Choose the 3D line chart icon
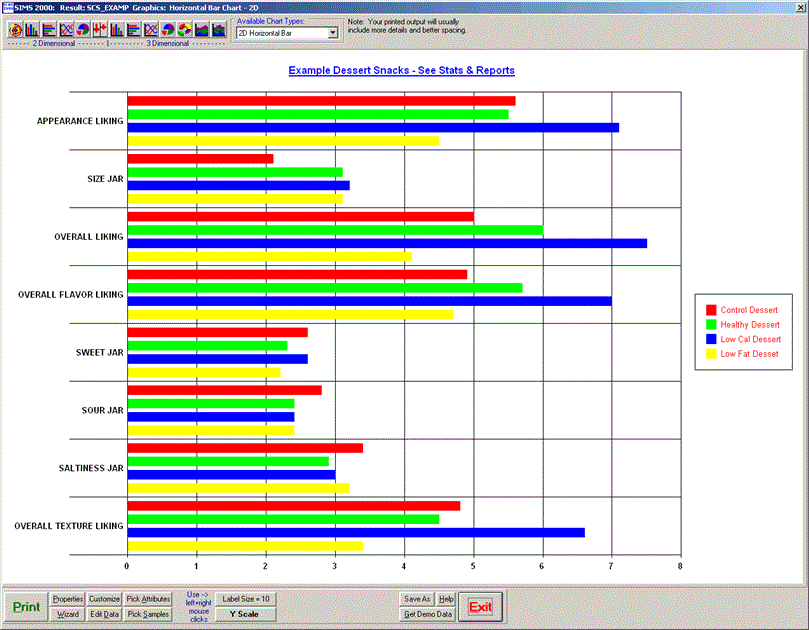The height and width of the screenshot is (630, 809). pos(151,30)
